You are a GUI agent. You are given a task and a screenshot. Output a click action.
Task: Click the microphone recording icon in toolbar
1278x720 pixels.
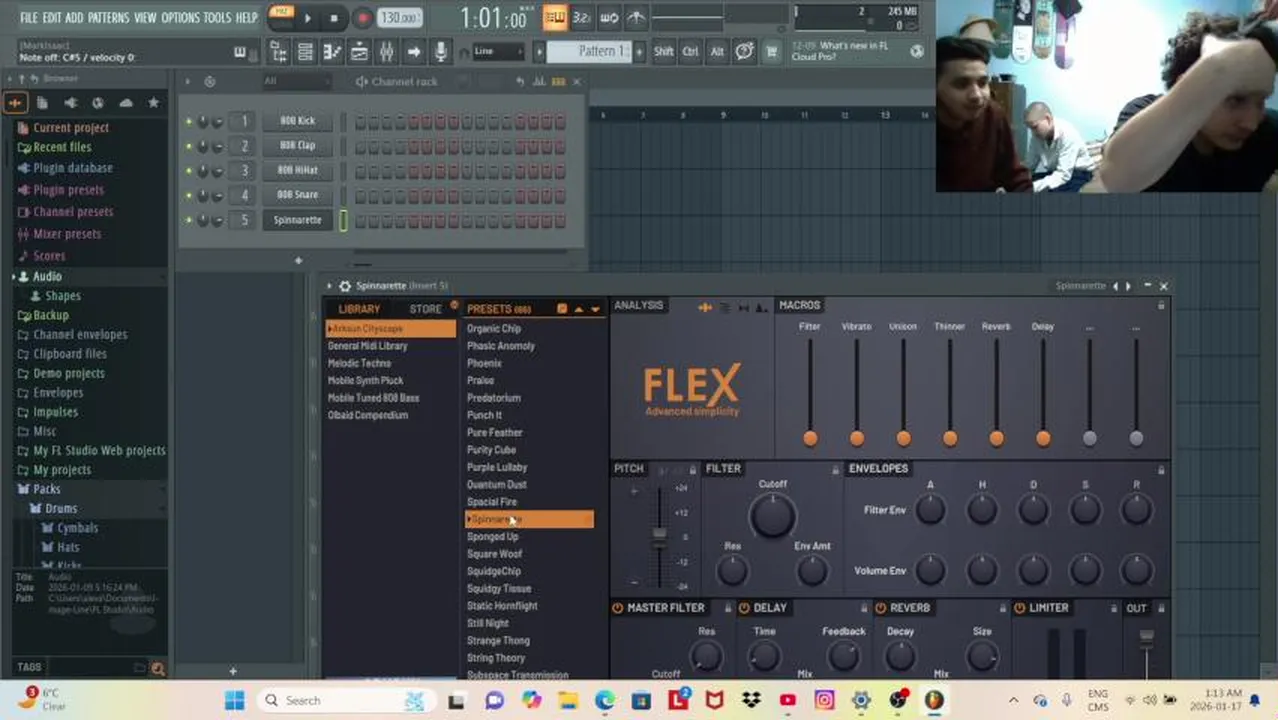(440, 52)
